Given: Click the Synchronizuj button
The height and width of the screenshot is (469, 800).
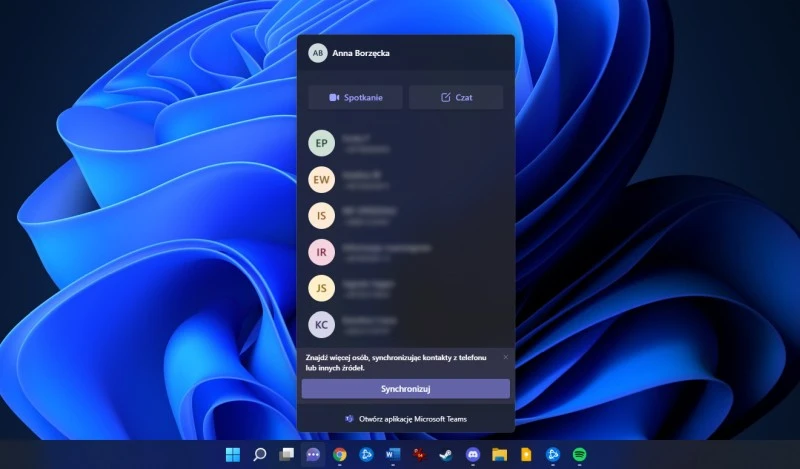Looking at the screenshot, I should (x=405, y=388).
